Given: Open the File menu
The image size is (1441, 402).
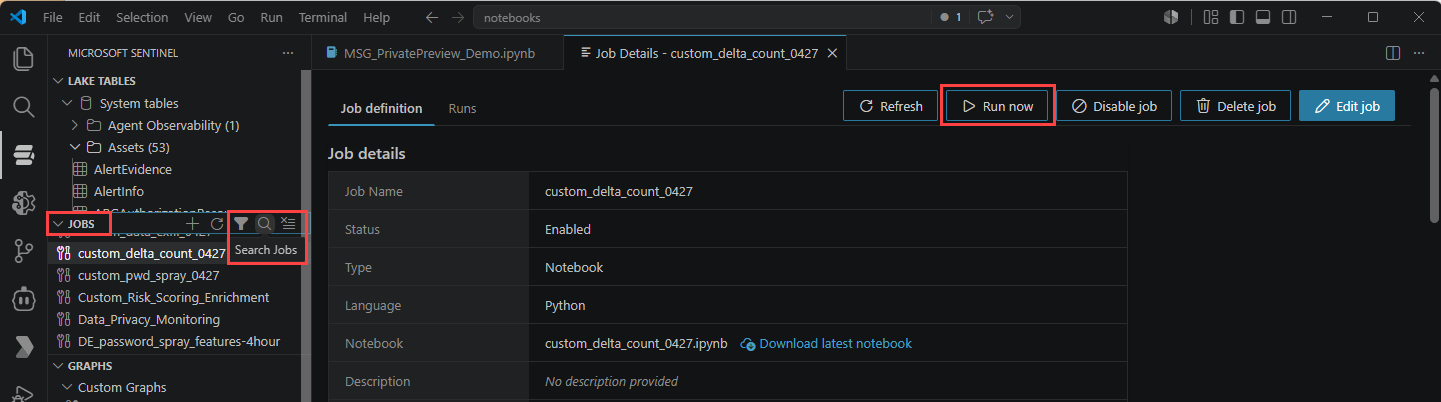Looking at the screenshot, I should click(53, 17).
